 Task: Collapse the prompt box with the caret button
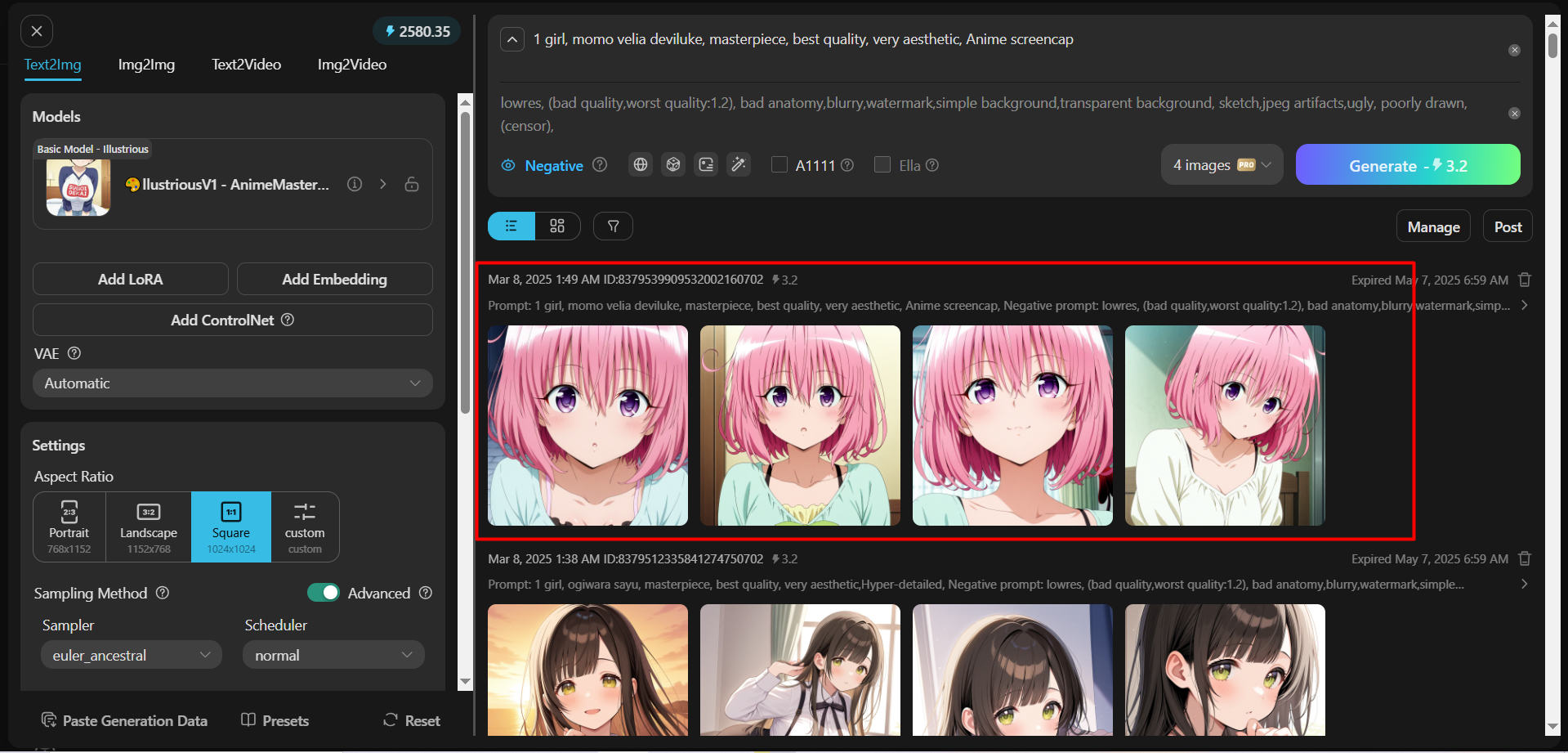click(x=512, y=39)
